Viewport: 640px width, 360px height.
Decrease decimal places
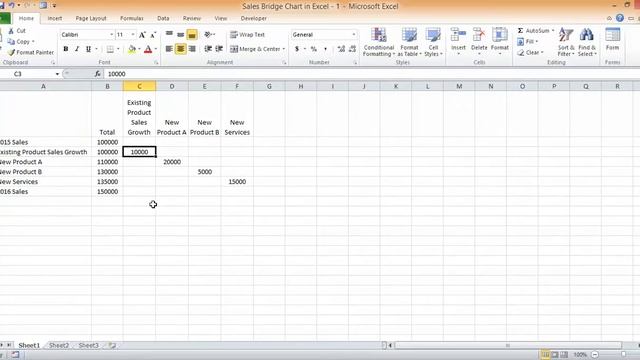click(352, 49)
